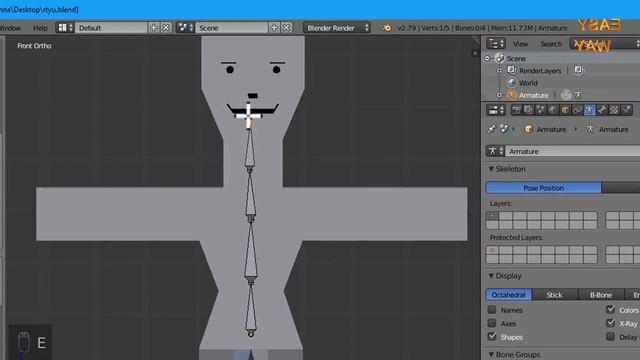640x360 pixels.
Task: Toggle the first protected layer button
Action: 492,250
